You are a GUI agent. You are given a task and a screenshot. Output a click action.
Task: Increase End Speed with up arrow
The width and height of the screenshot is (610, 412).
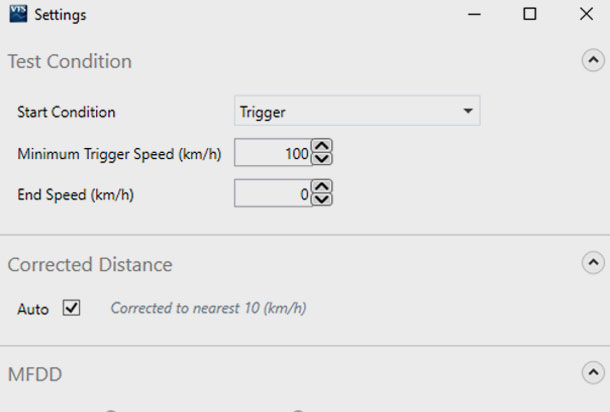[x=322, y=188]
